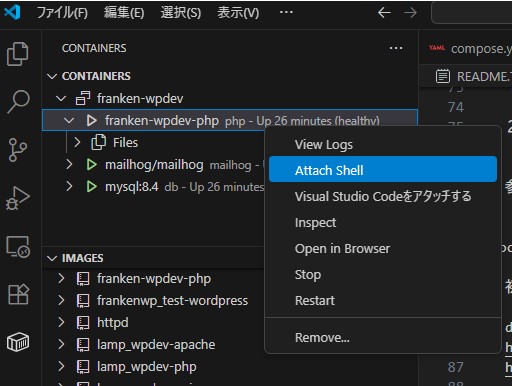The width and height of the screenshot is (512, 386).
Task: Click the command center search box
Action: (x=472, y=13)
